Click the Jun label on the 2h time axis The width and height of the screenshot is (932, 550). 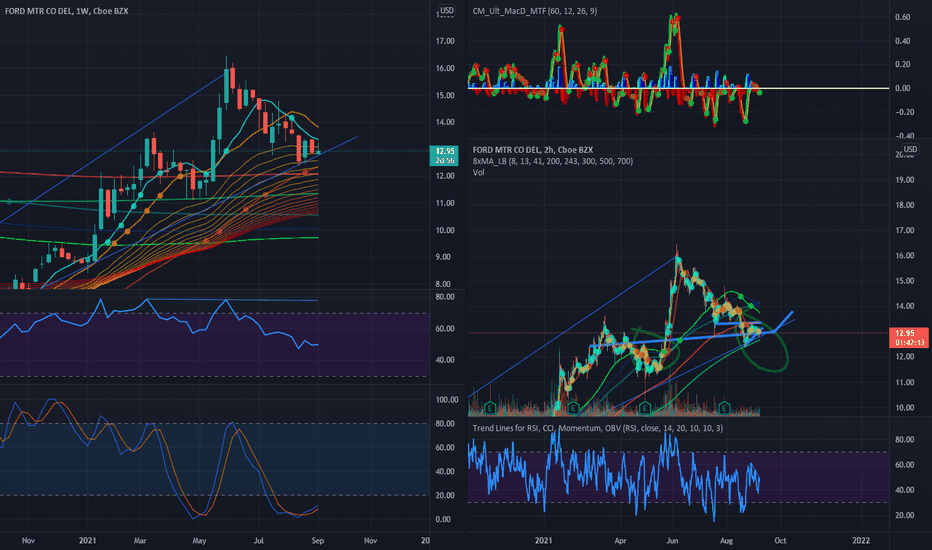click(672, 540)
